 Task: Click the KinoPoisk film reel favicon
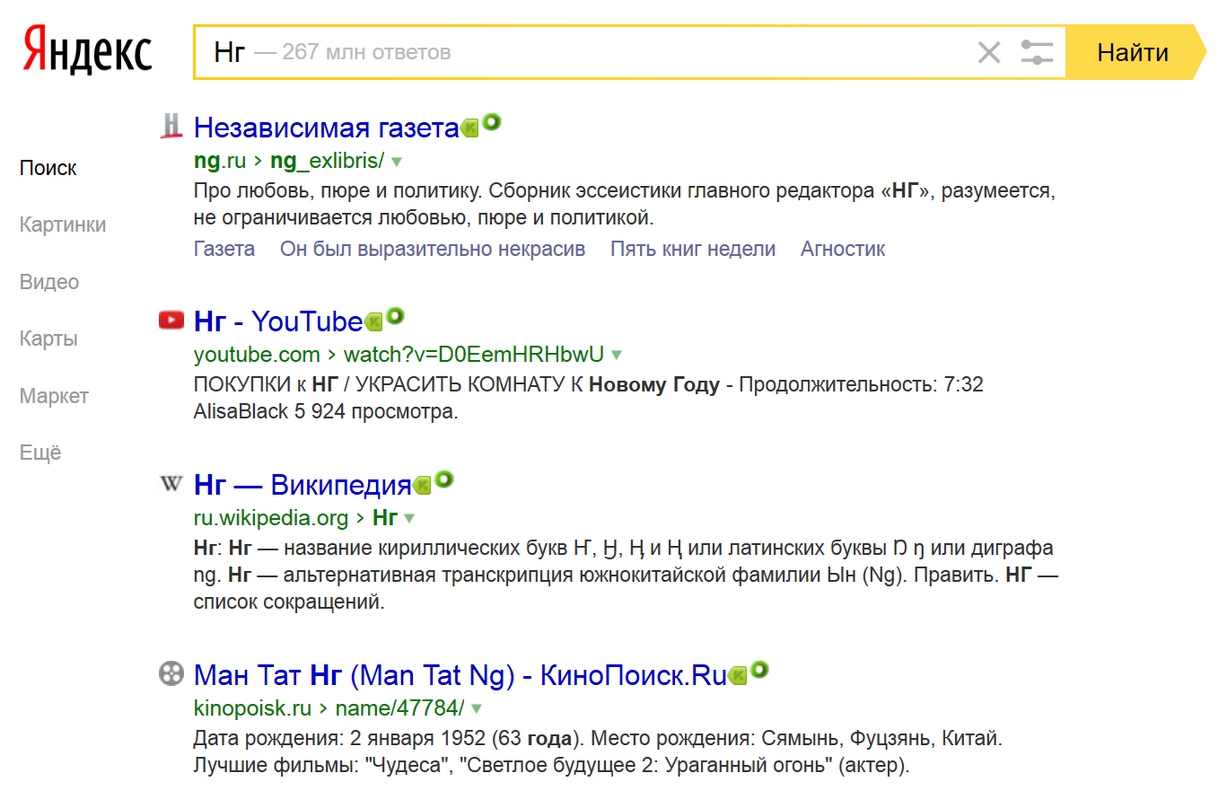tap(172, 674)
